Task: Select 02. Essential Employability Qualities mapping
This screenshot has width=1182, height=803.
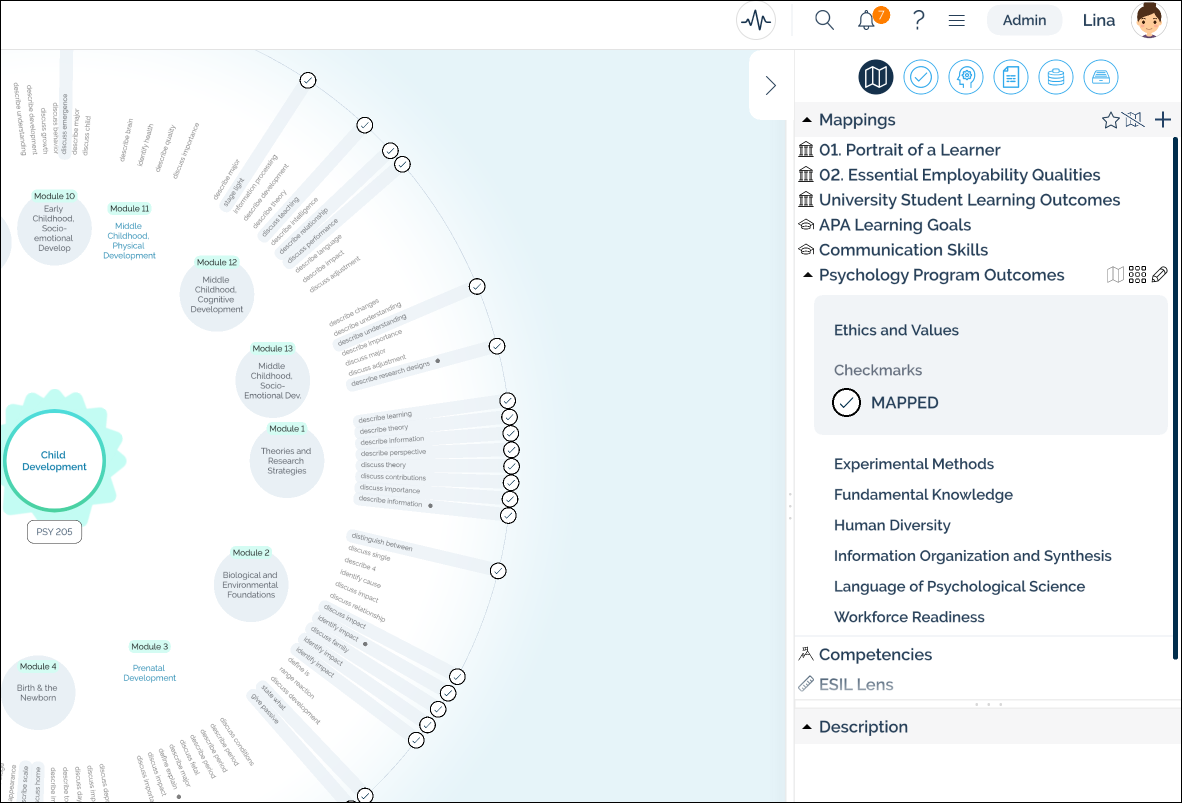Action: [959, 175]
